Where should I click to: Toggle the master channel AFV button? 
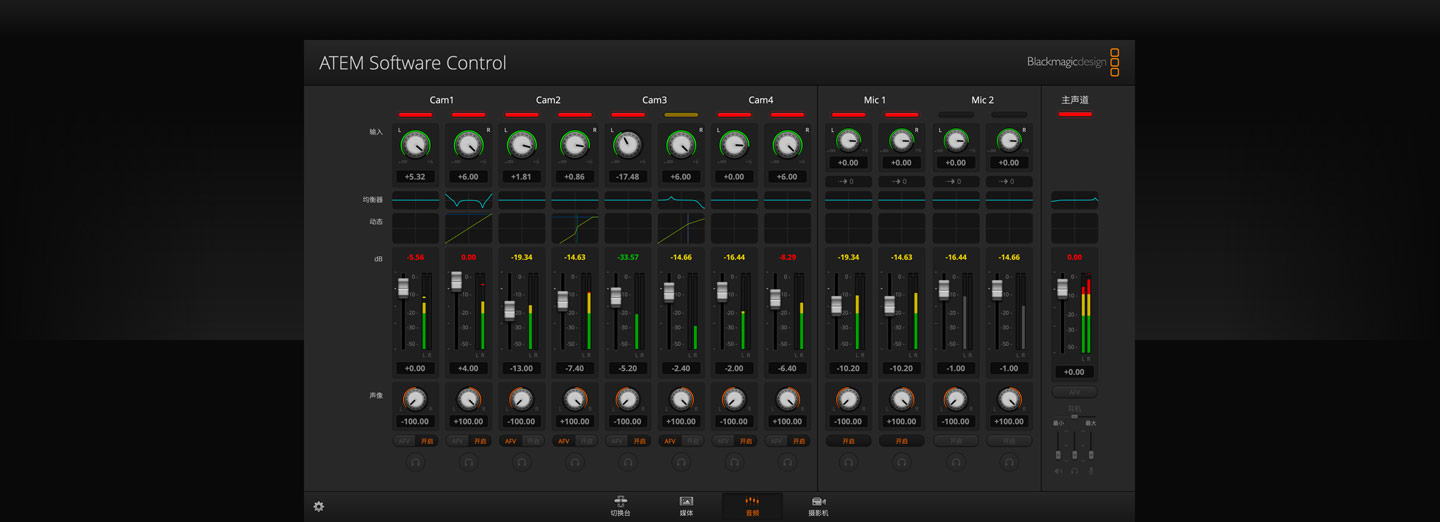pos(1074,392)
